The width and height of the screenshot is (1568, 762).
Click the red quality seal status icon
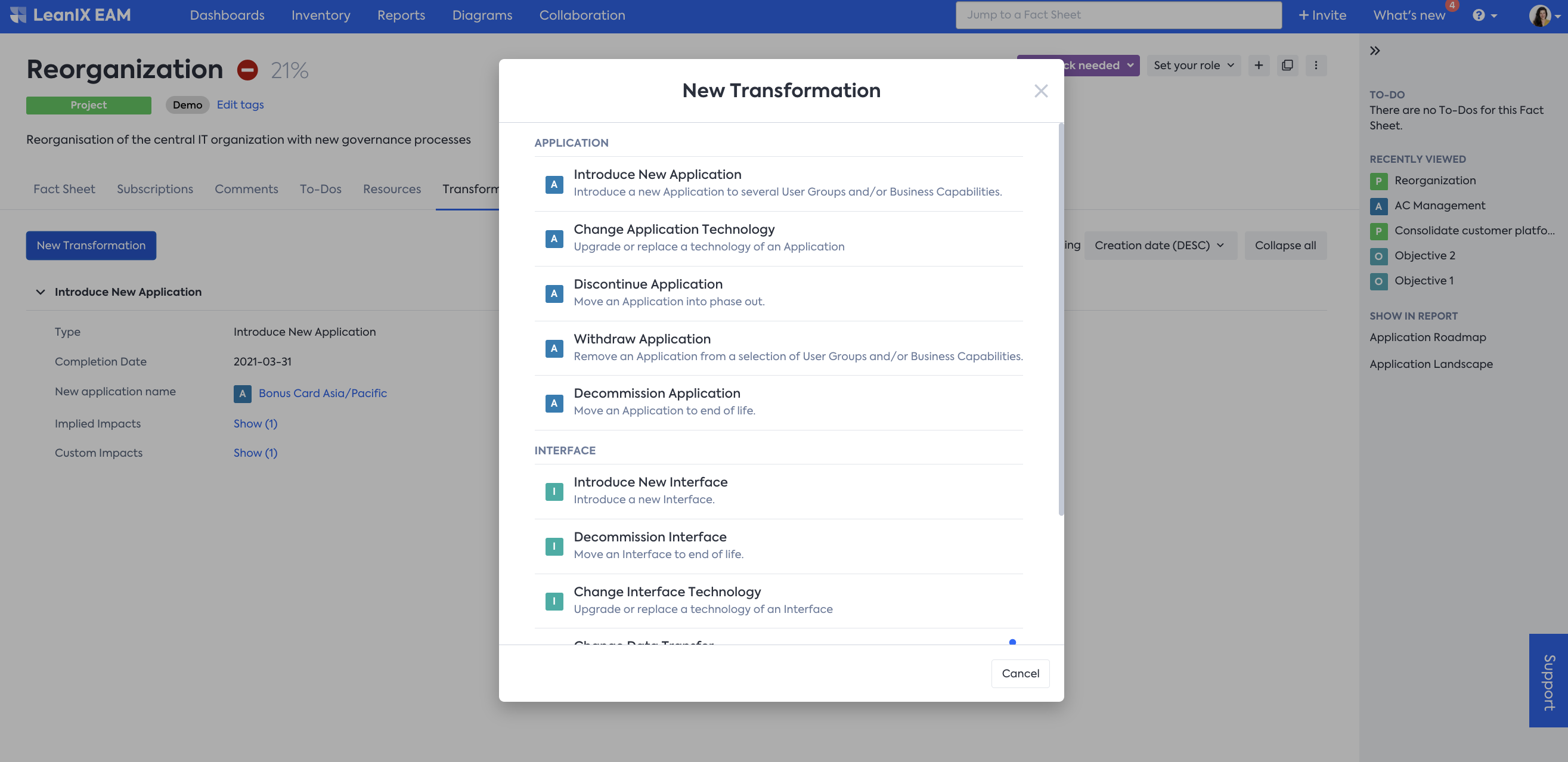tap(247, 70)
